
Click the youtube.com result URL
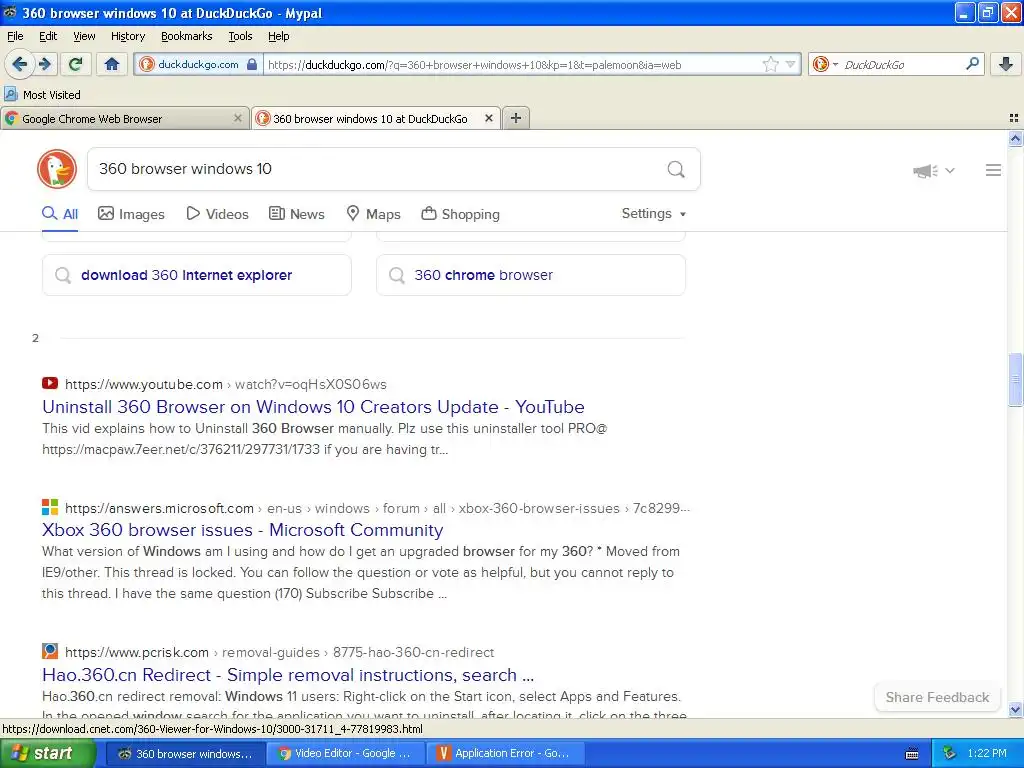(226, 384)
